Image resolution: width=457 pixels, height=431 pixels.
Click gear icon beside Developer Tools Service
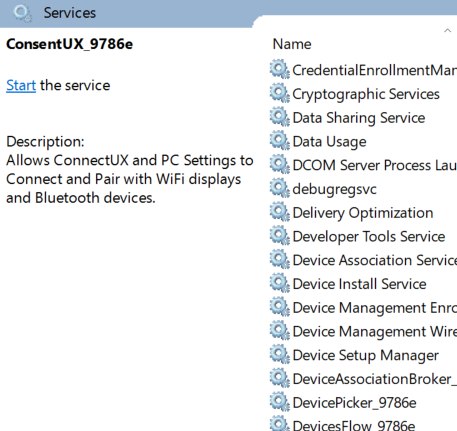point(280,235)
